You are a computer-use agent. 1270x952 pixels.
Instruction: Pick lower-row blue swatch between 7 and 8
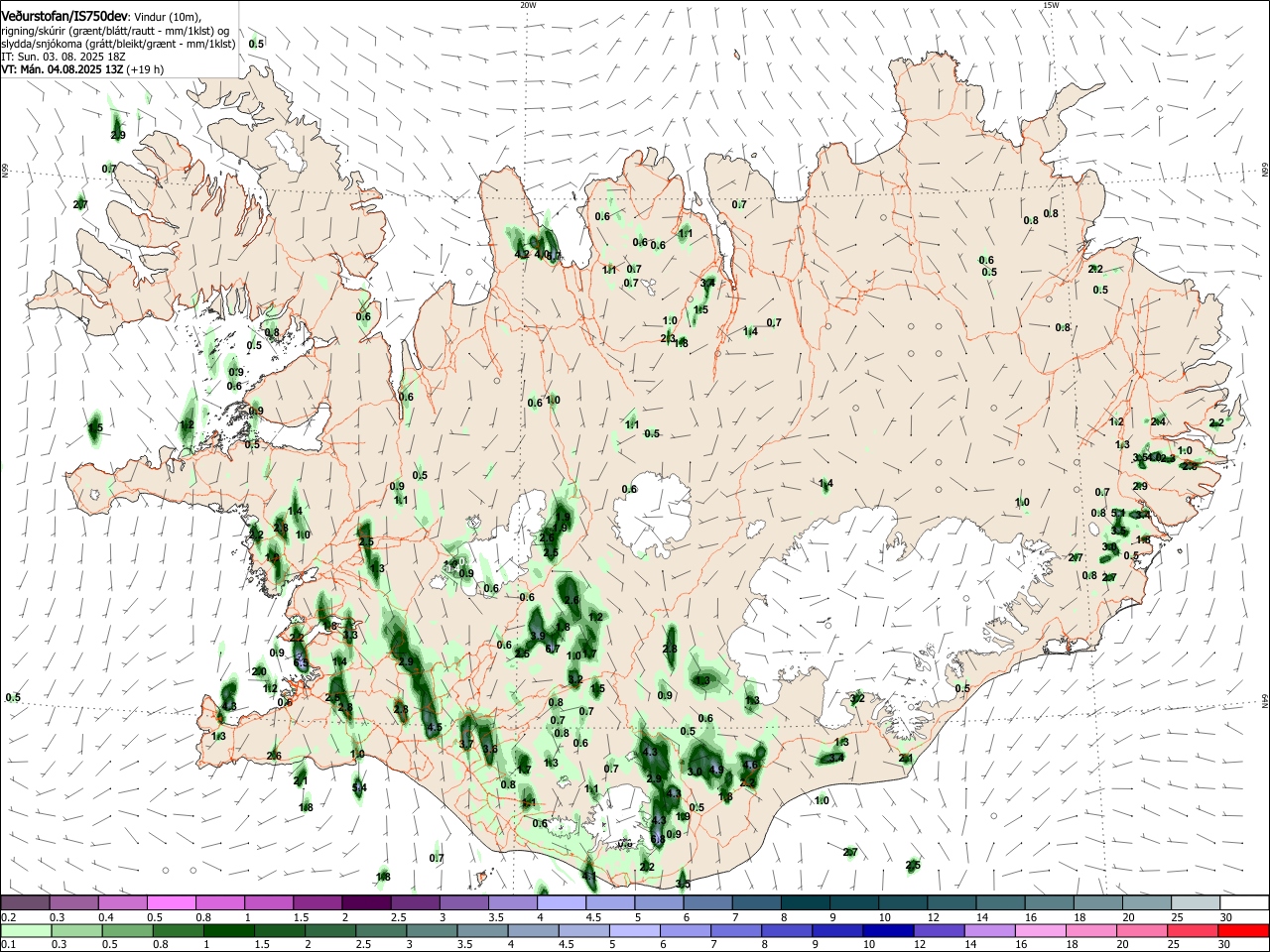pyautogui.click(x=736, y=931)
